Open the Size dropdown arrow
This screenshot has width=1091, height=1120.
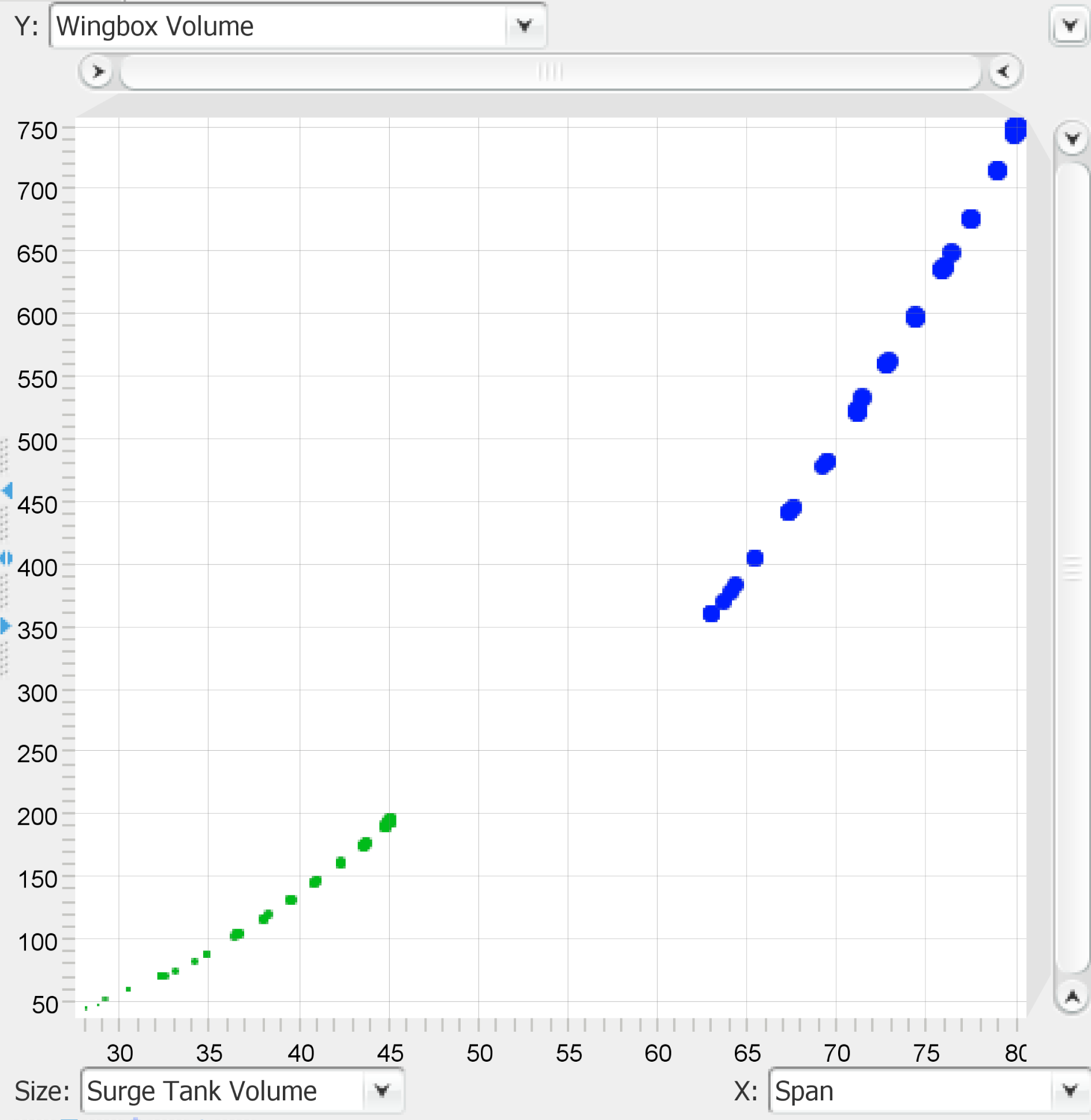tap(382, 1090)
